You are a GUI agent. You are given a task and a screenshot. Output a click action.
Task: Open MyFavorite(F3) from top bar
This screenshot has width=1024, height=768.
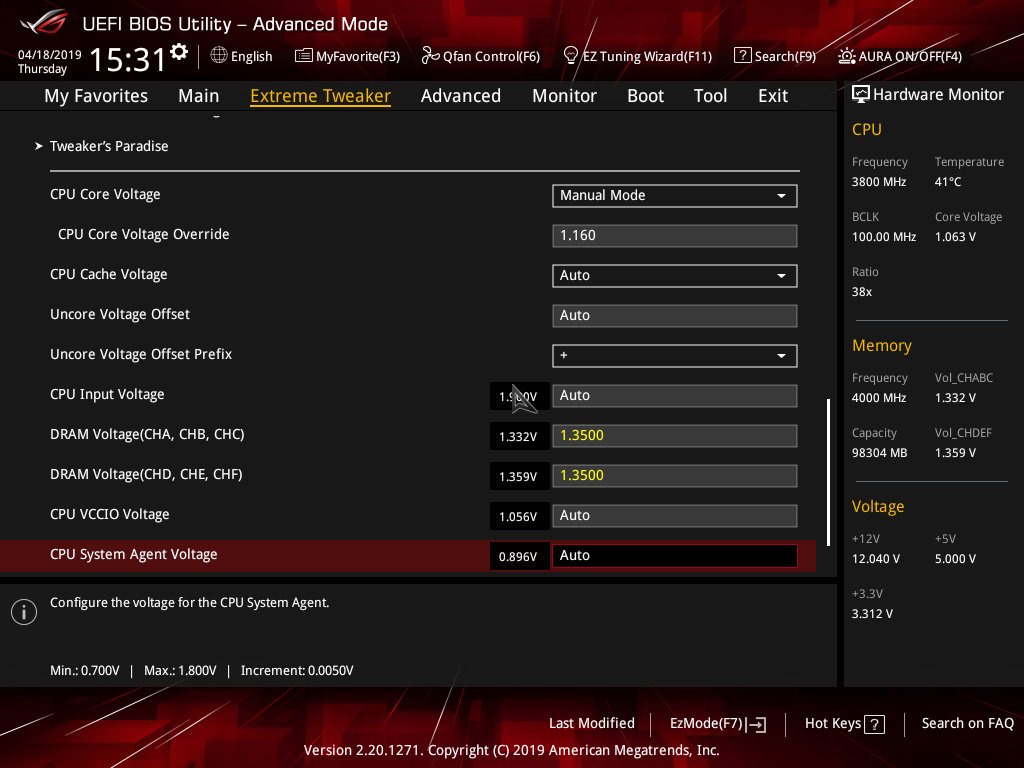[x=347, y=56]
